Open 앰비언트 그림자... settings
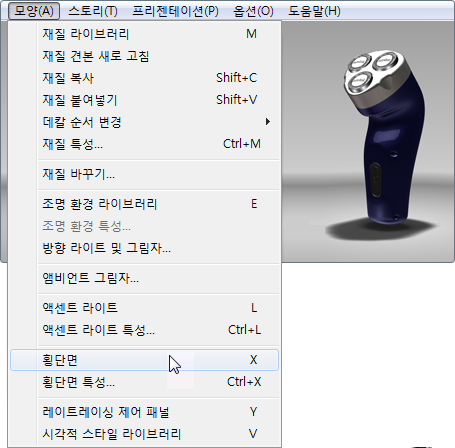 [144, 278]
